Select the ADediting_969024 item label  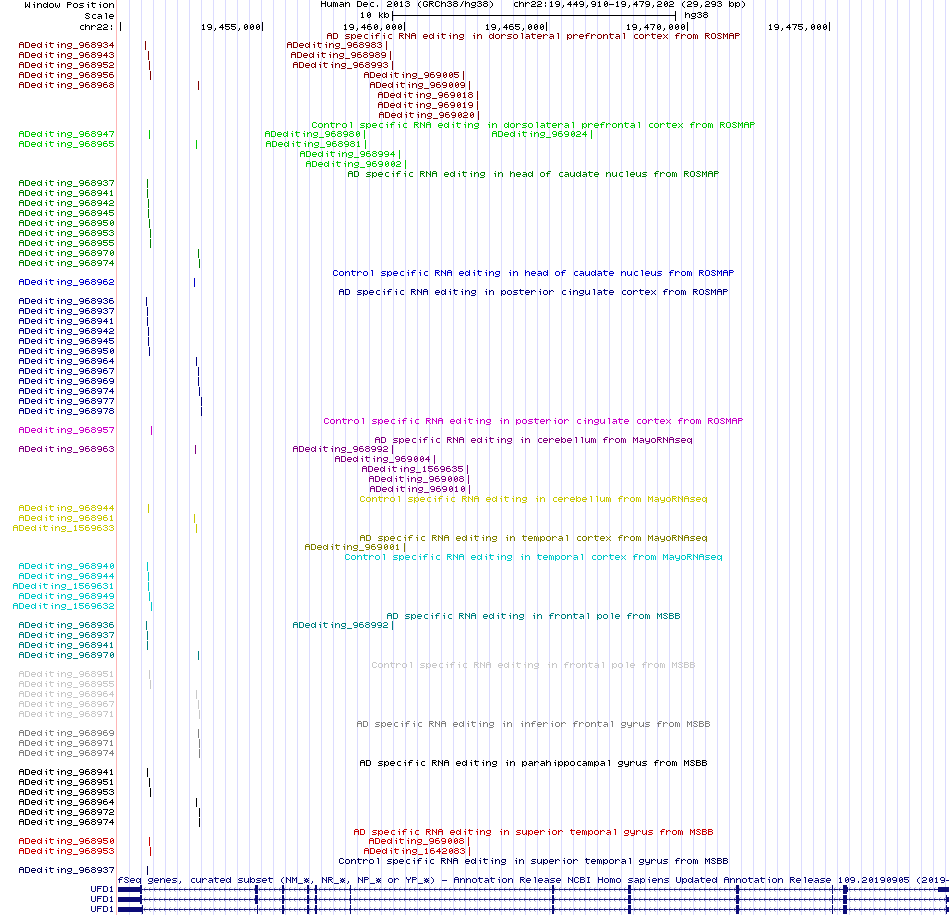coord(539,134)
